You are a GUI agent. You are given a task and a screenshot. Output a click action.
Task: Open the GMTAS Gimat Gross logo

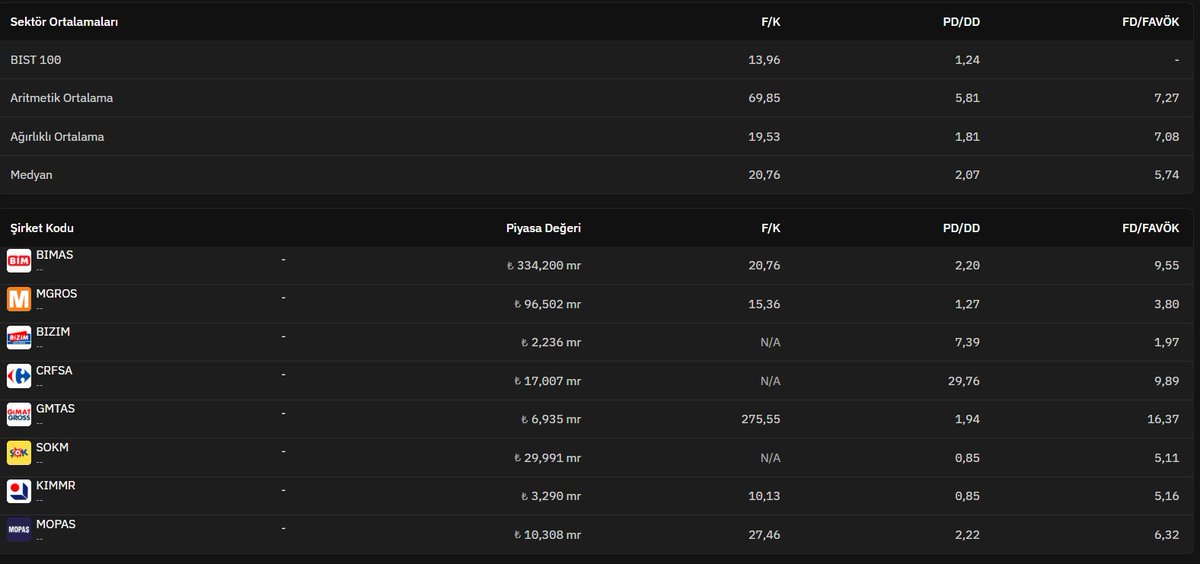pos(19,415)
